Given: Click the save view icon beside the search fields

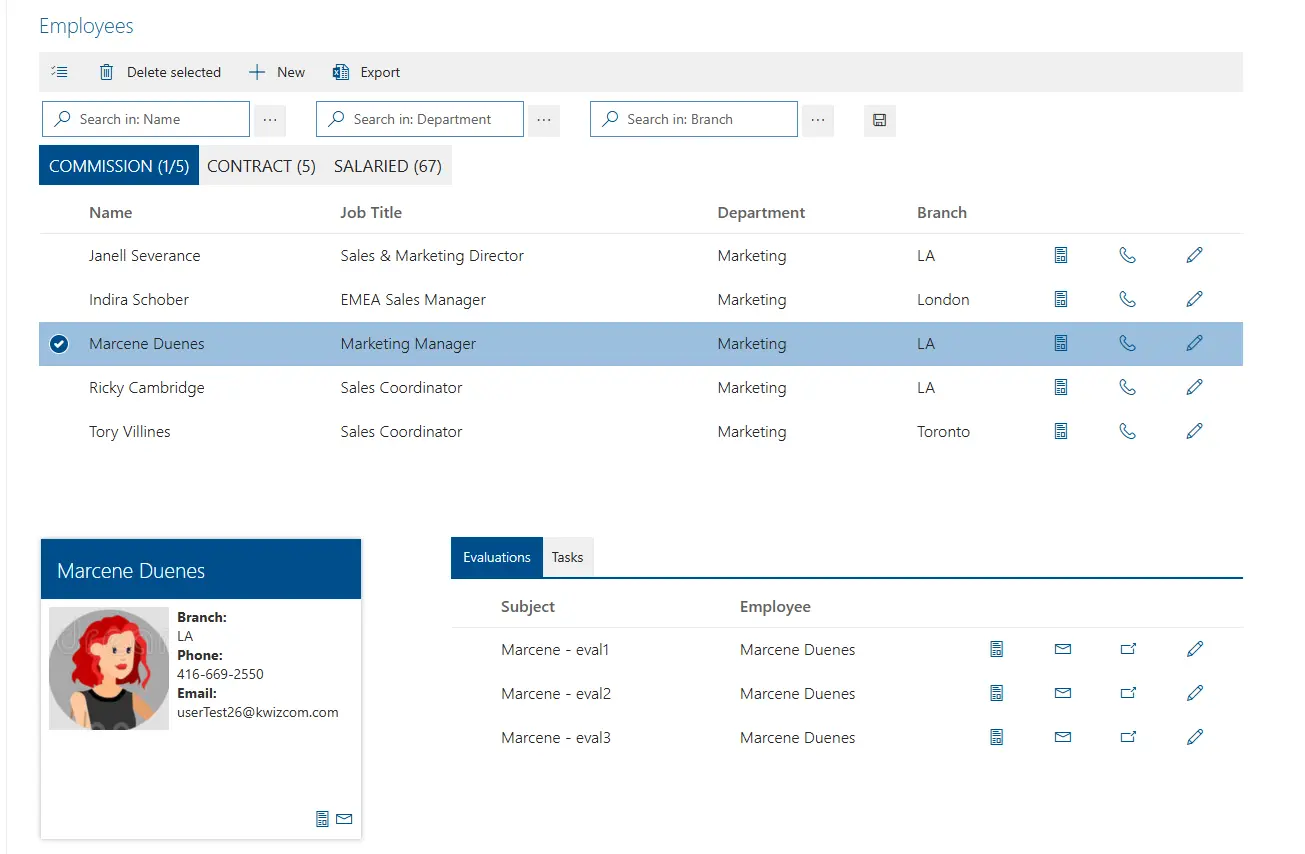Looking at the screenshot, I should [879, 119].
